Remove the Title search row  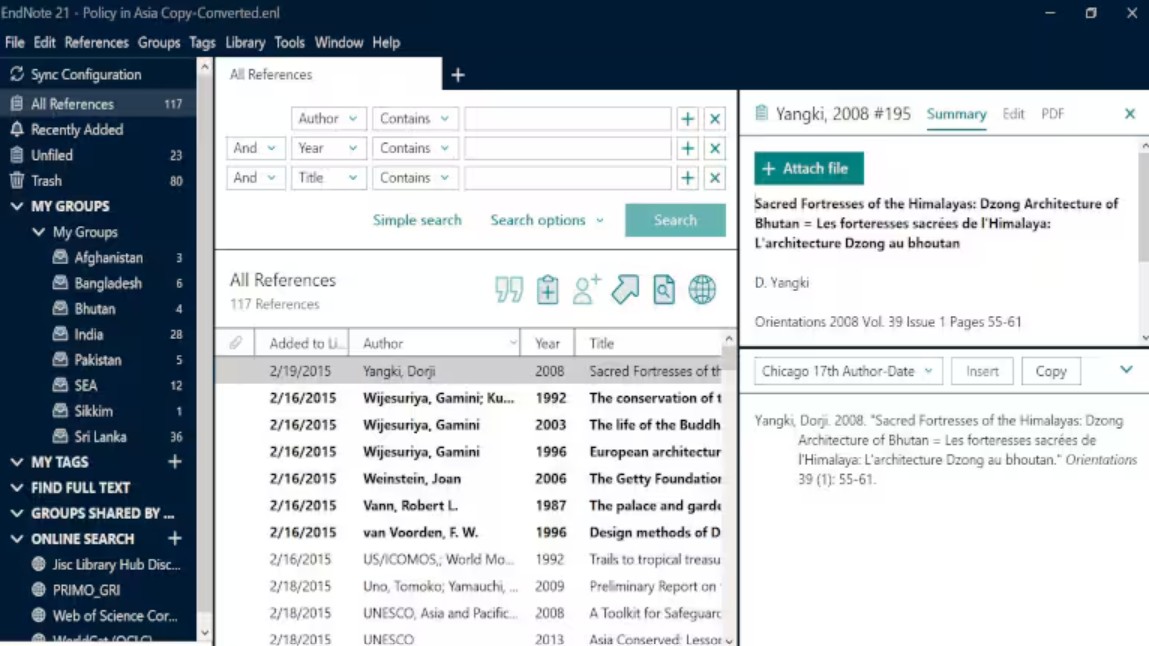tap(714, 178)
